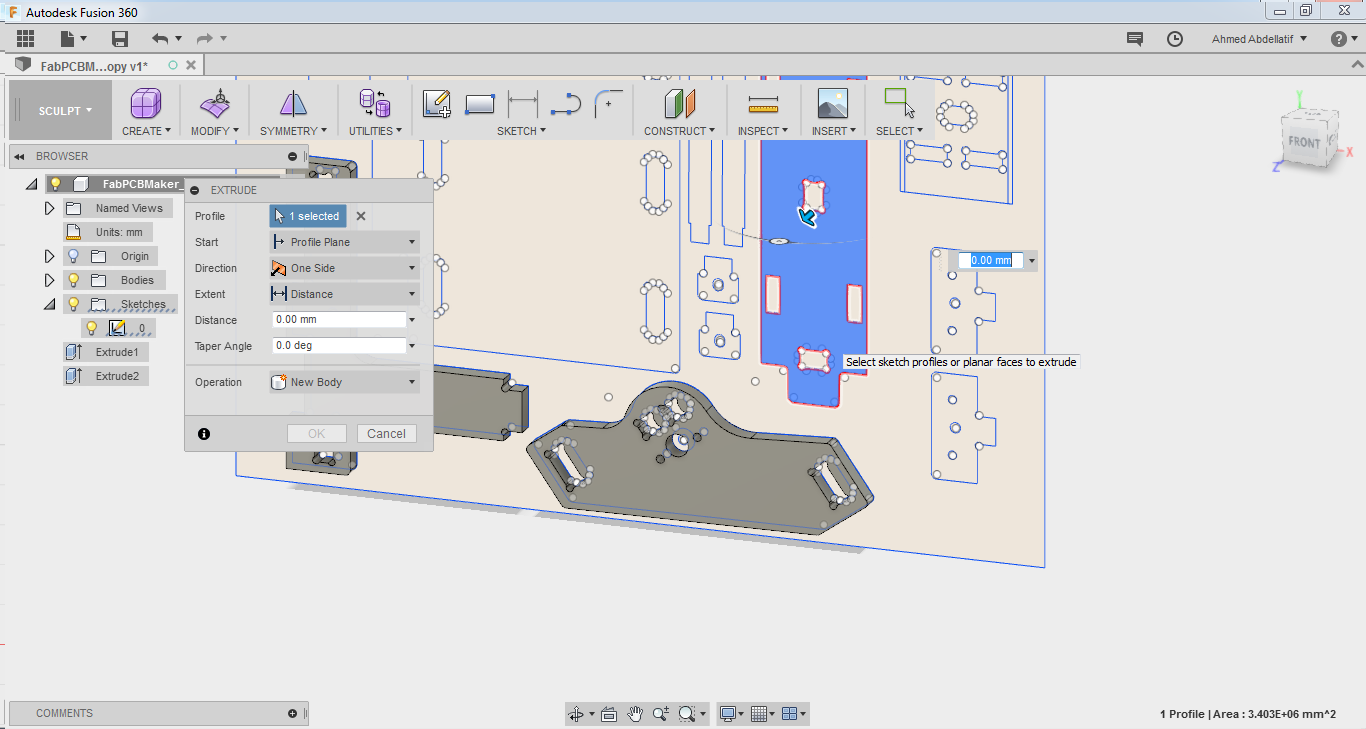Click the Modify edit form icon
The height and width of the screenshot is (729, 1366).
point(215,104)
